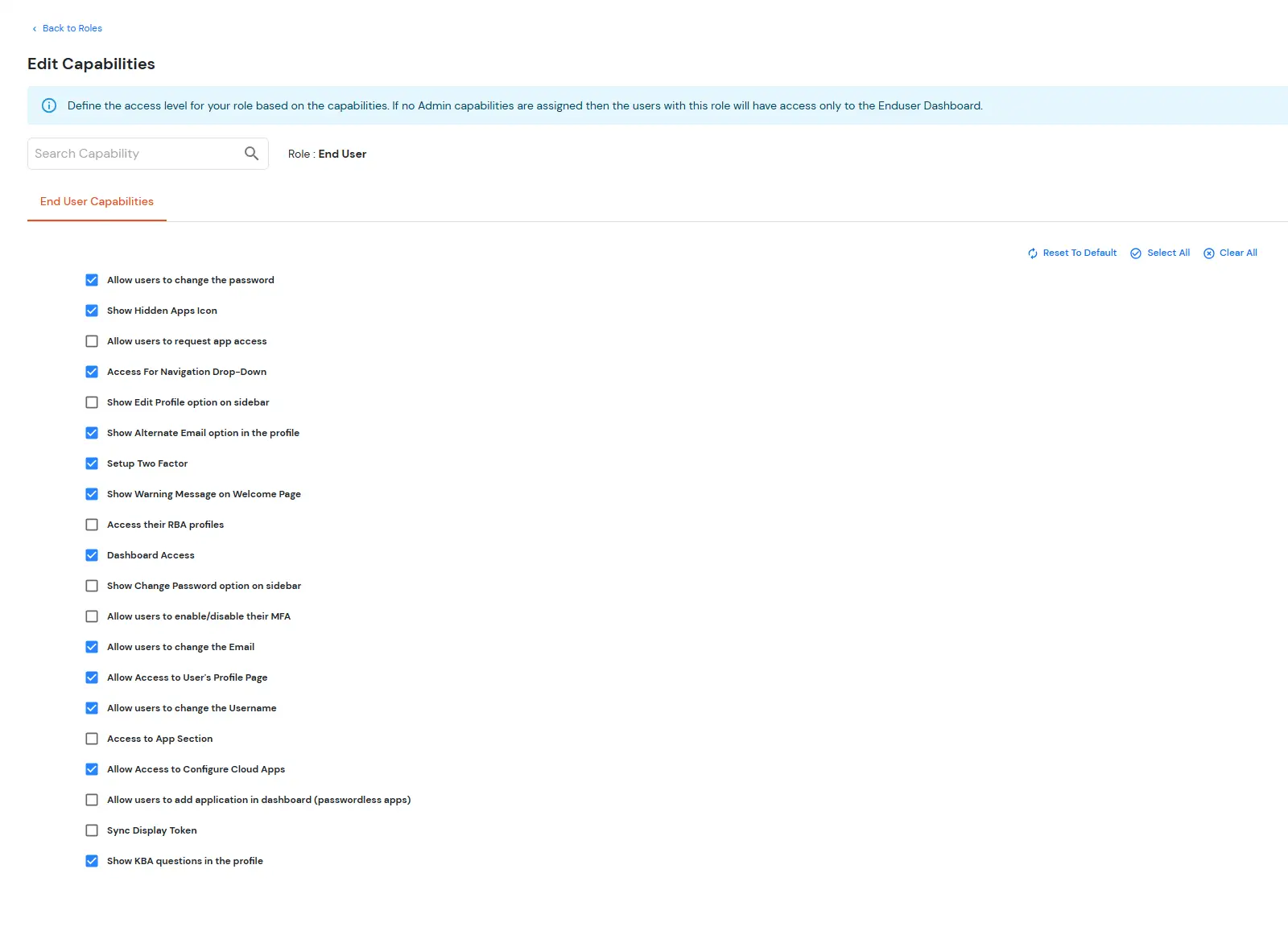The image size is (1288, 939).
Task: Click the Clear All text
Action: [x=1238, y=253]
